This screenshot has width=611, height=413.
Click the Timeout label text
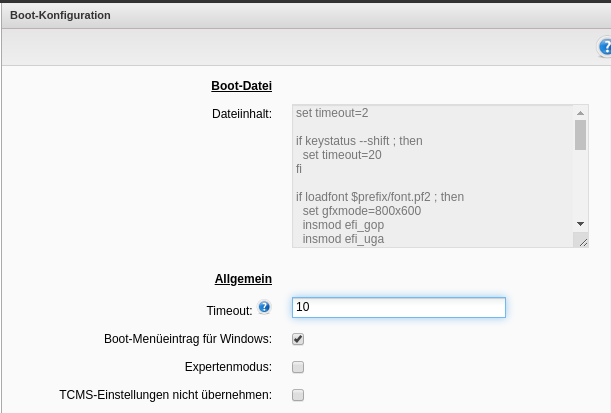pyautogui.click(x=231, y=311)
